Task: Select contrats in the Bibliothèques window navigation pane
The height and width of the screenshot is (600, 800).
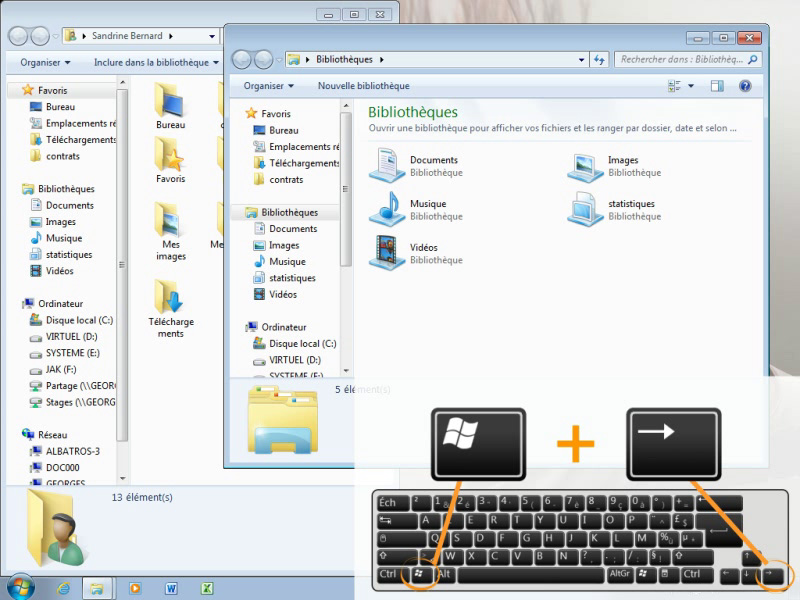Action: click(286, 180)
